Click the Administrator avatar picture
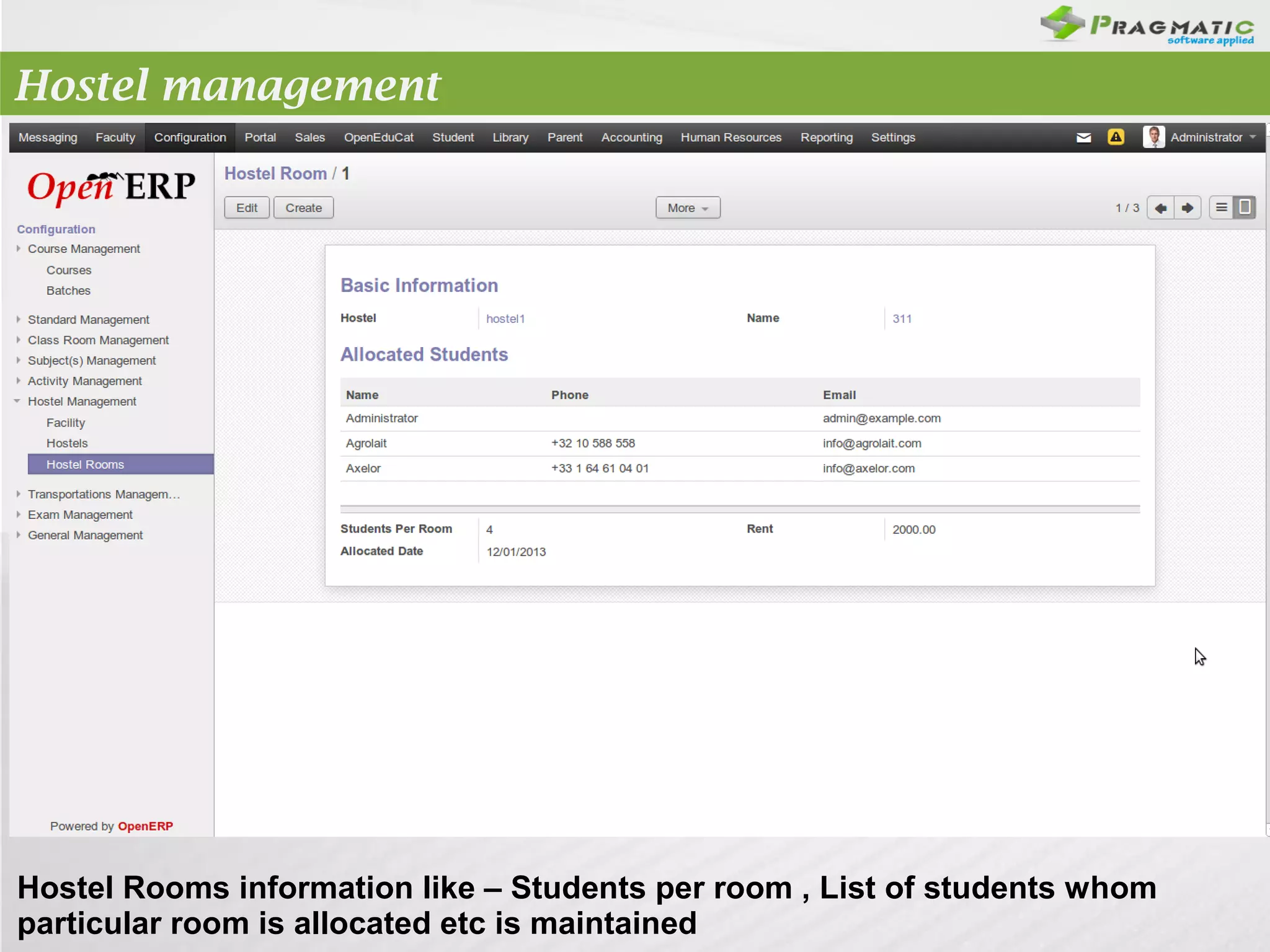1270x952 pixels. click(x=1153, y=137)
